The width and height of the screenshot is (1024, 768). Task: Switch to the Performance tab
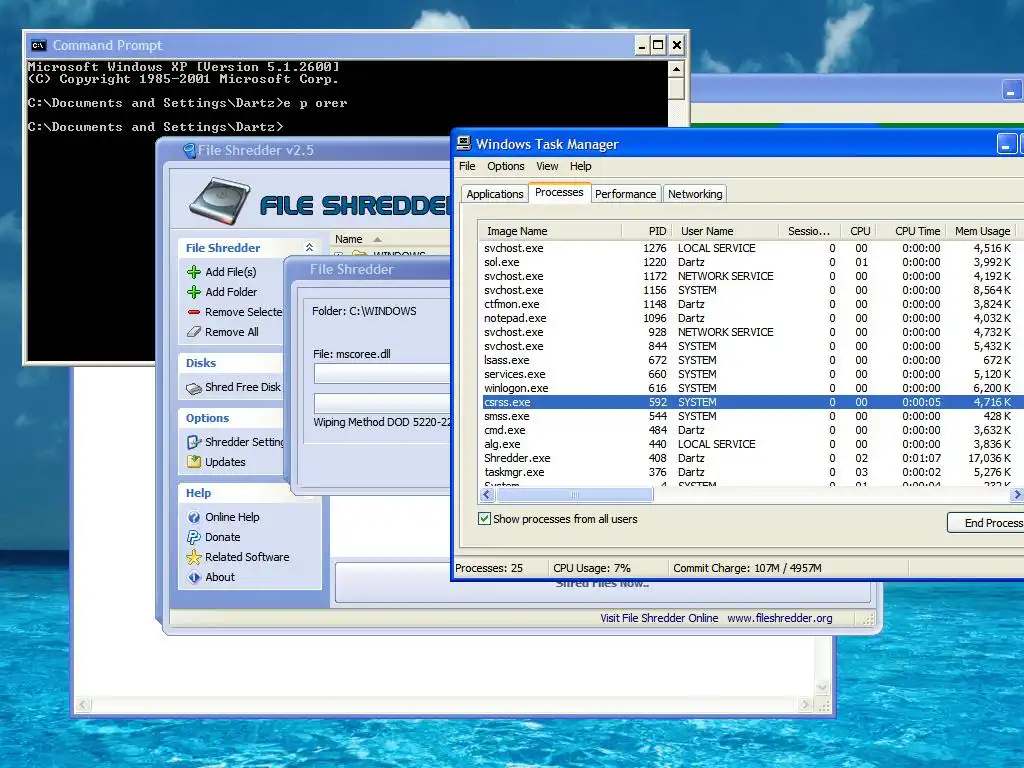click(x=625, y=194)
